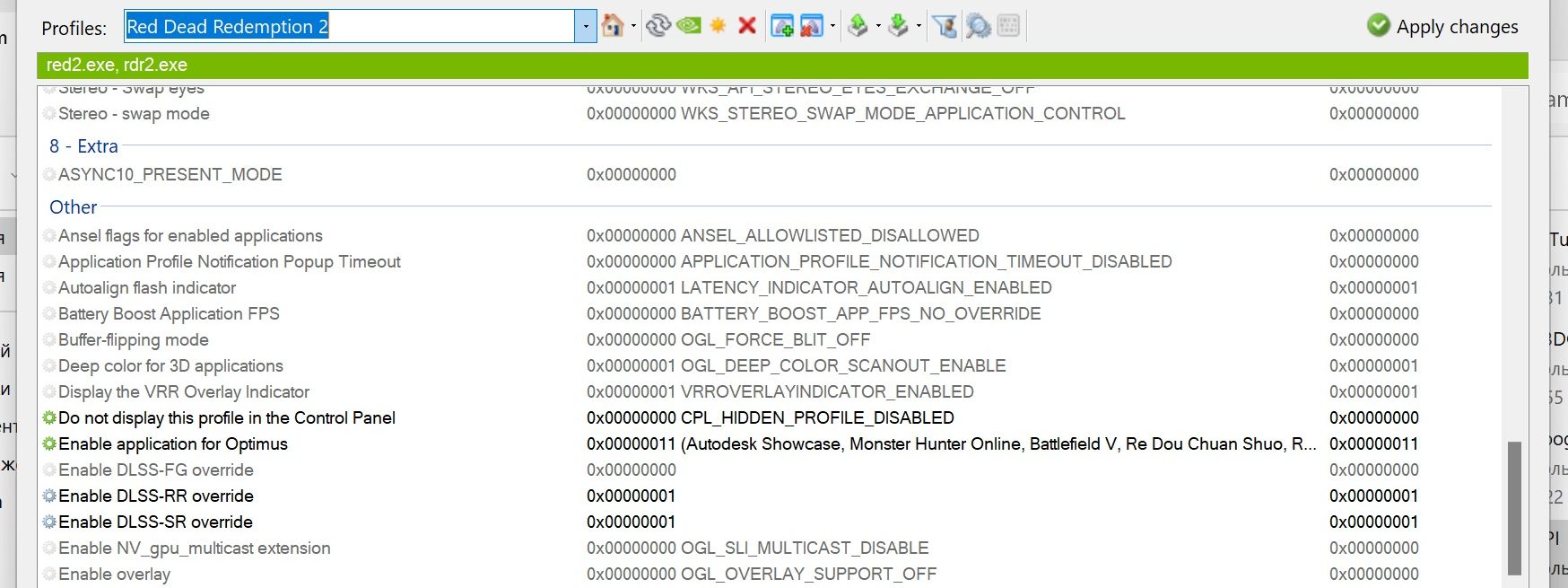Select the 'Enable DLSS-SR override' setting row
Viewport: 1568px width, 588px height.
(770, 522)
